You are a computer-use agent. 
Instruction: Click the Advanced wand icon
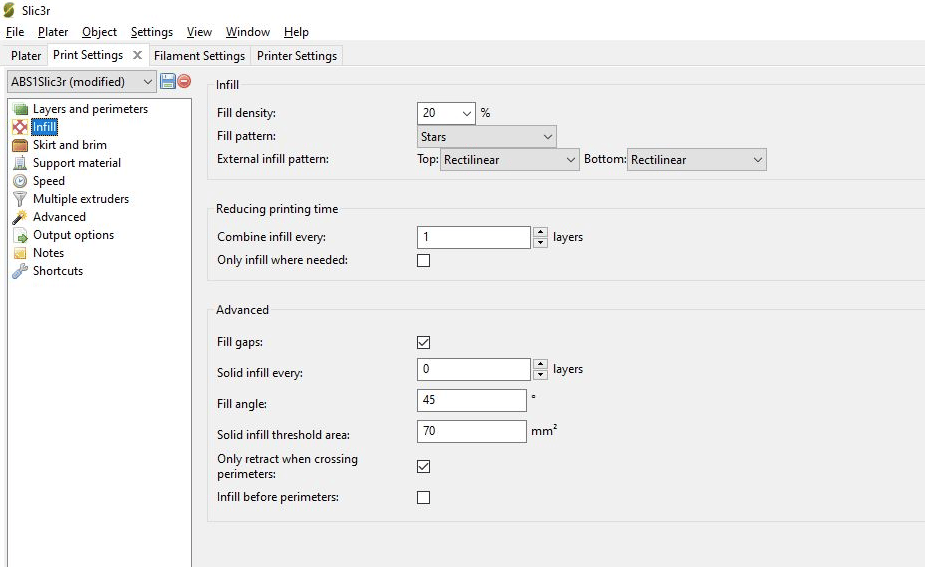(21, 217)
